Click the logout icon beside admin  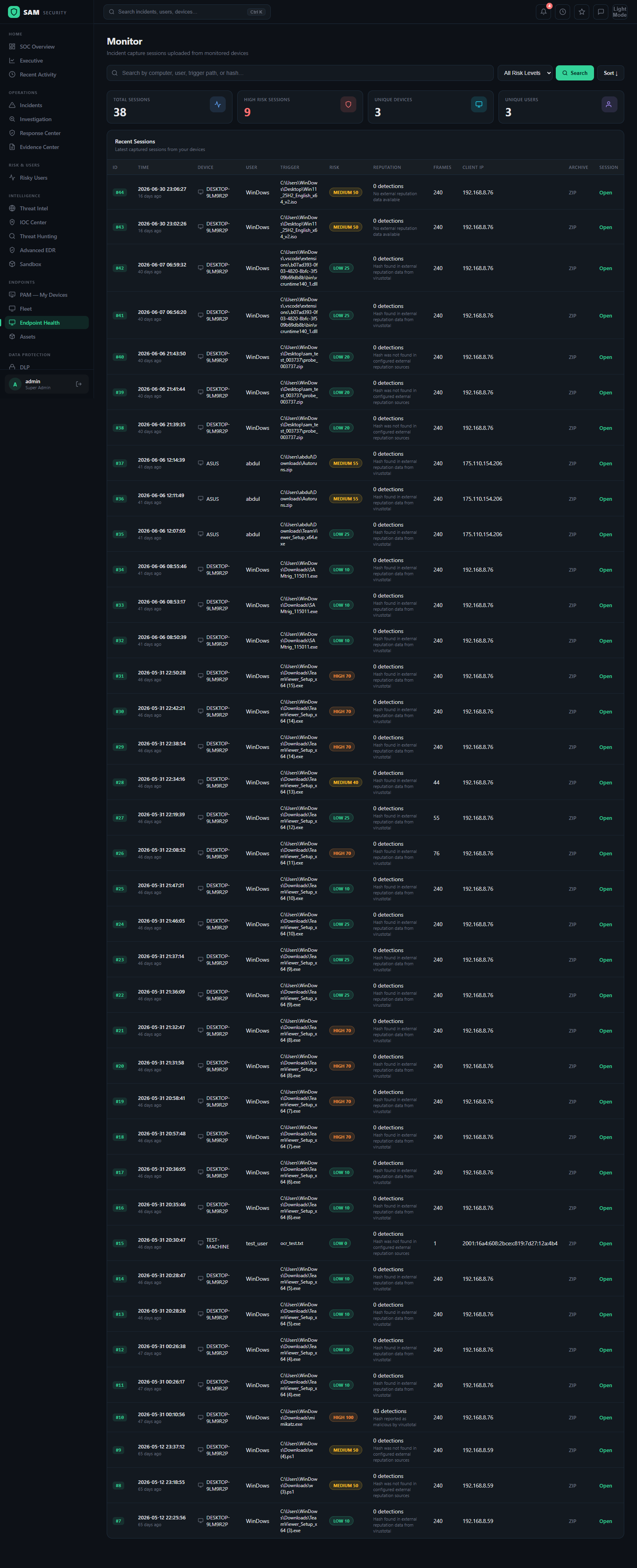coord(78,384)
